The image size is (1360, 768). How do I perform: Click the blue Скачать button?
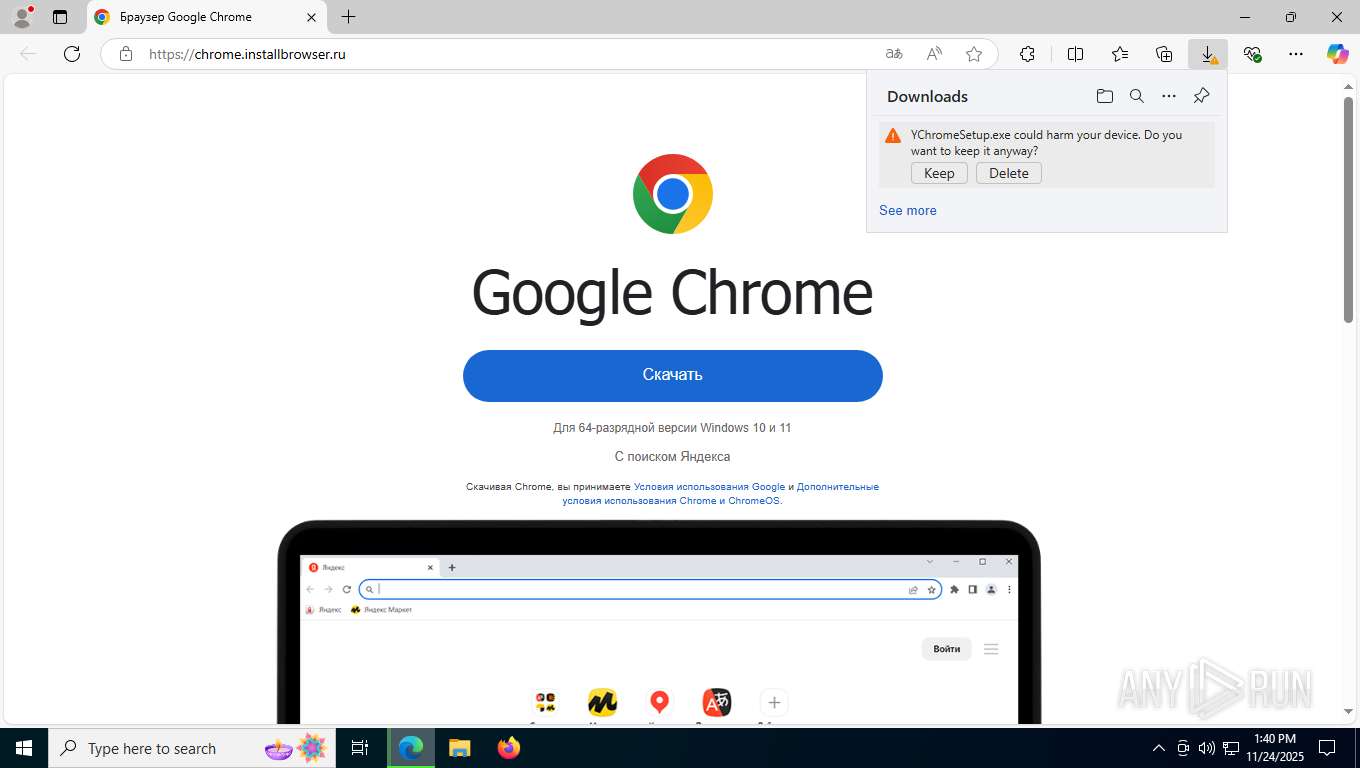pyautogui.click(x=673, y=376)
